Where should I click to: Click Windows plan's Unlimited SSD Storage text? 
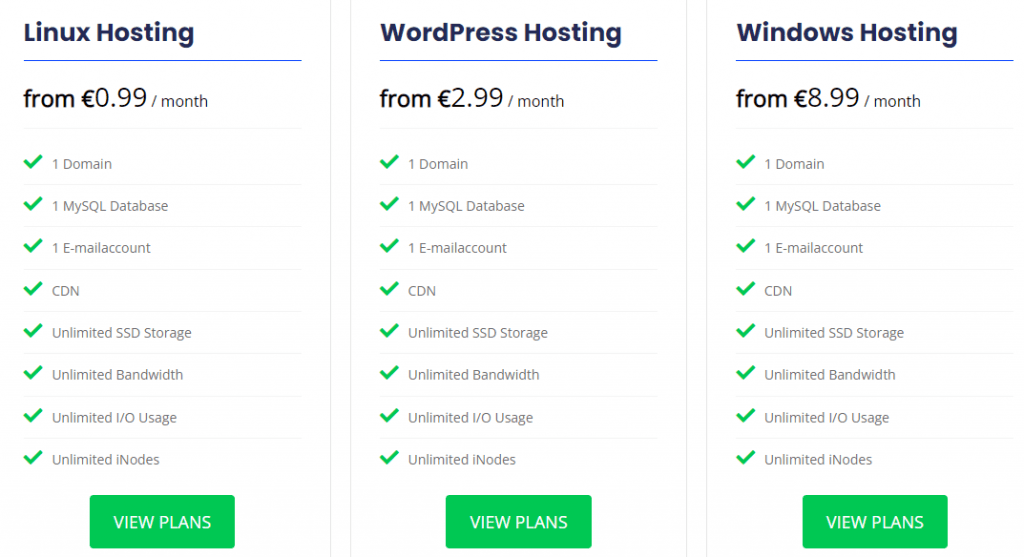point(835,333)
